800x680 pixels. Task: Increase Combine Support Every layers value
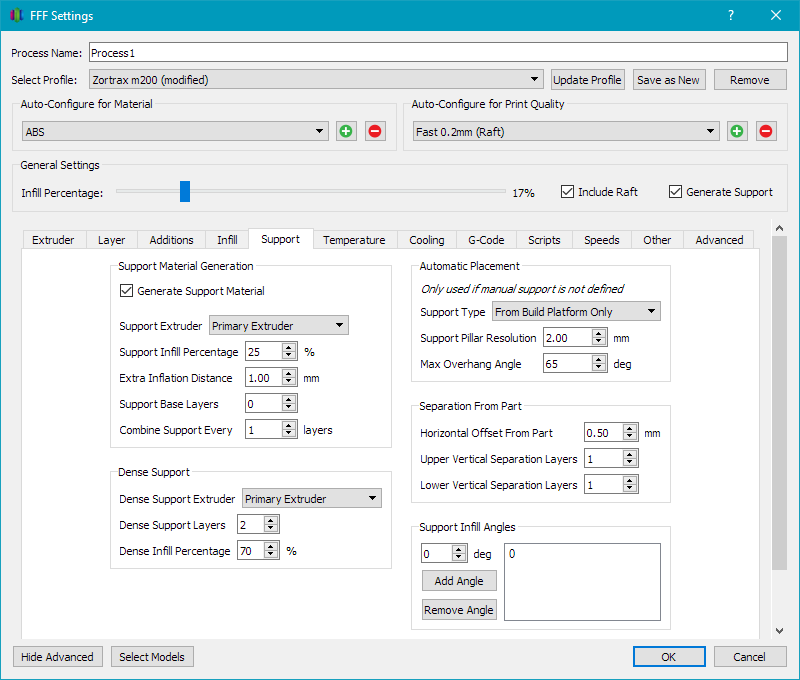point(289,425)
